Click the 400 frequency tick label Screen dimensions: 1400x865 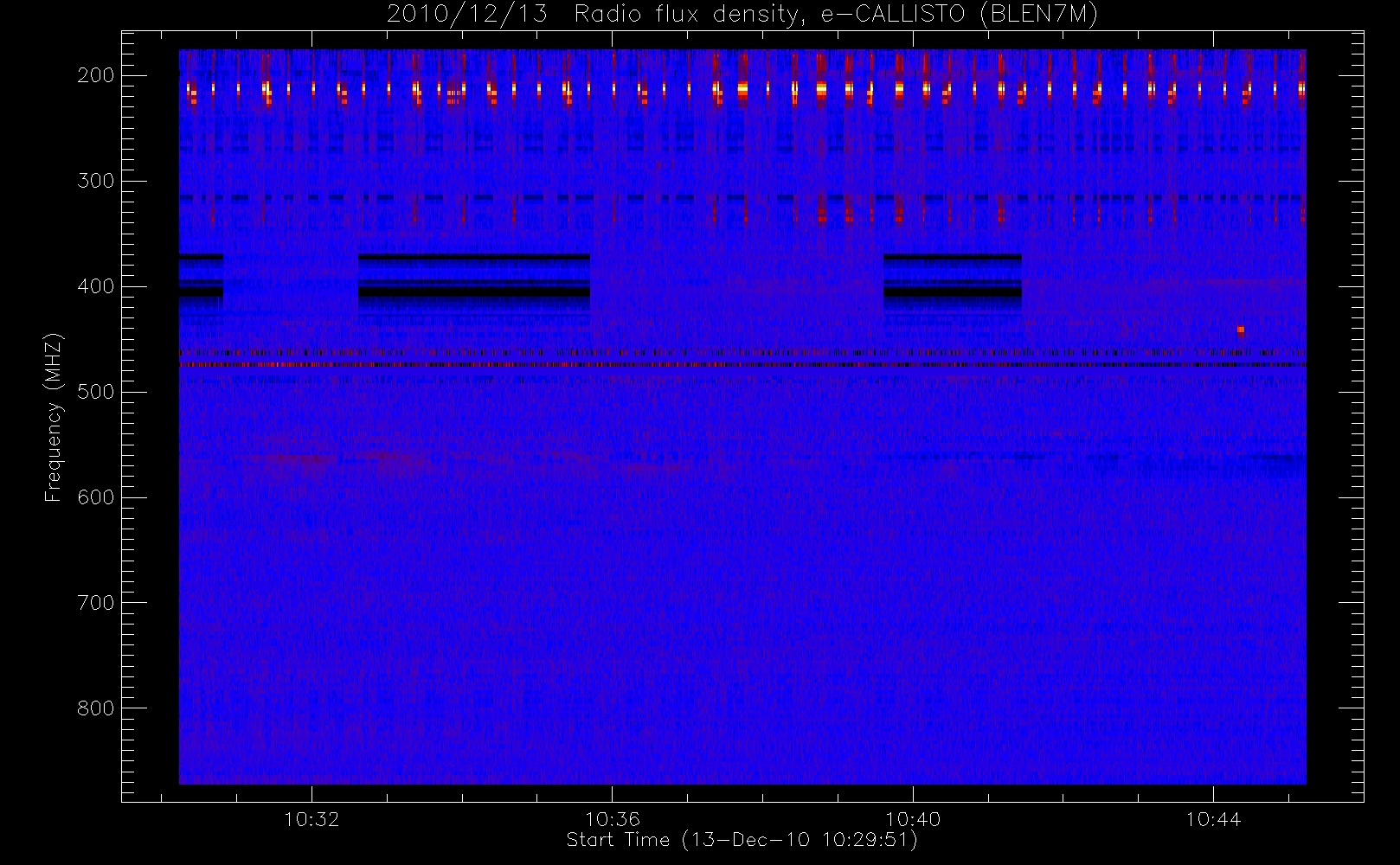point(96,286)
